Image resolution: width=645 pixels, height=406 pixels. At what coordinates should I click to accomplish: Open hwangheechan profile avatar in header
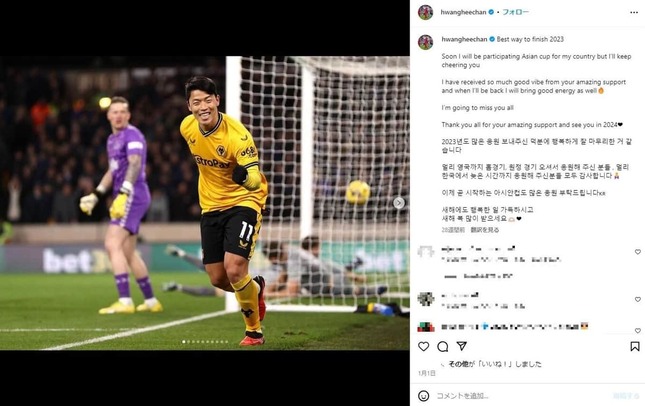click(425, 12)
